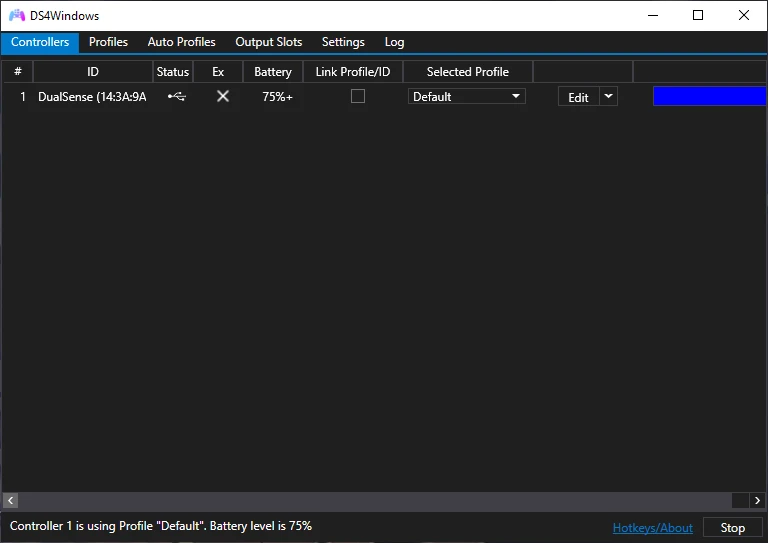Open the Selected Profile dropdown showing Default
The width and height of the screenshot is (768, 543).
[x=467, y=97]
